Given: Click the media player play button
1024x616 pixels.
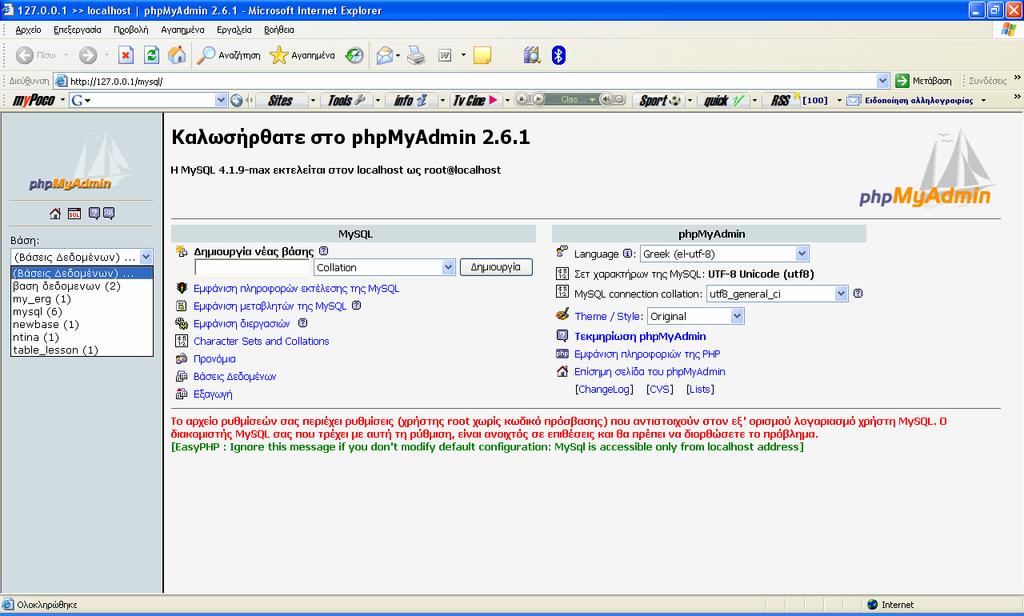Looking at the screenshot, I should pos(538,99).
